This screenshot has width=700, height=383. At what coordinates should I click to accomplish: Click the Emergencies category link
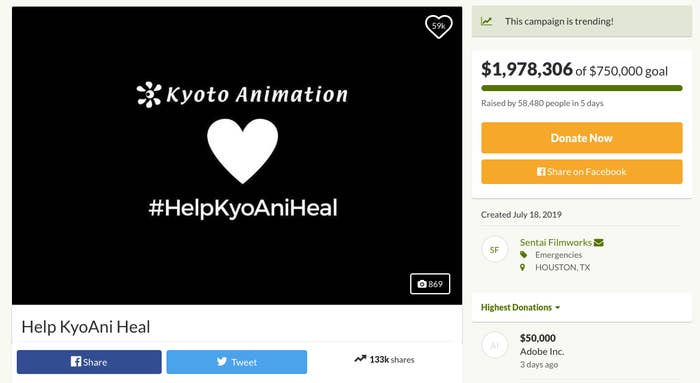pyautogui.click(x=558, y=255)
